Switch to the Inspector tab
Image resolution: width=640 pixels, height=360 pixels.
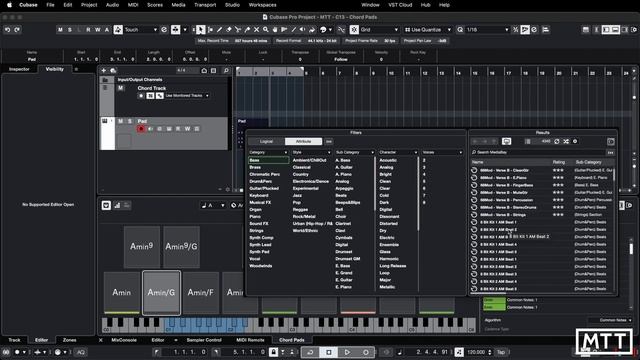point(19,69)
